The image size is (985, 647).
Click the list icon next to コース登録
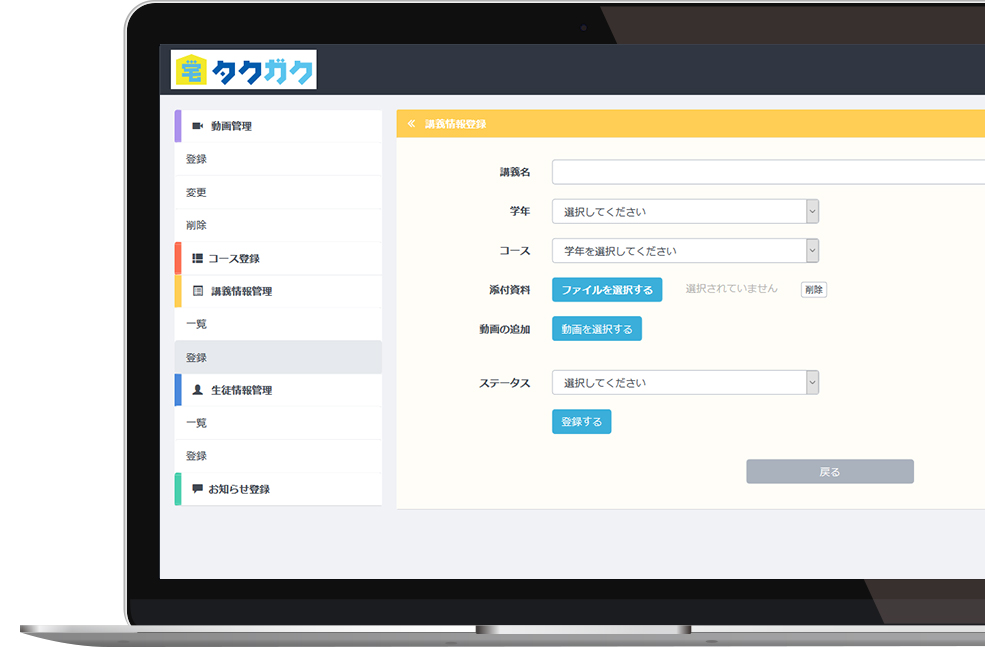tap(197, 258)
